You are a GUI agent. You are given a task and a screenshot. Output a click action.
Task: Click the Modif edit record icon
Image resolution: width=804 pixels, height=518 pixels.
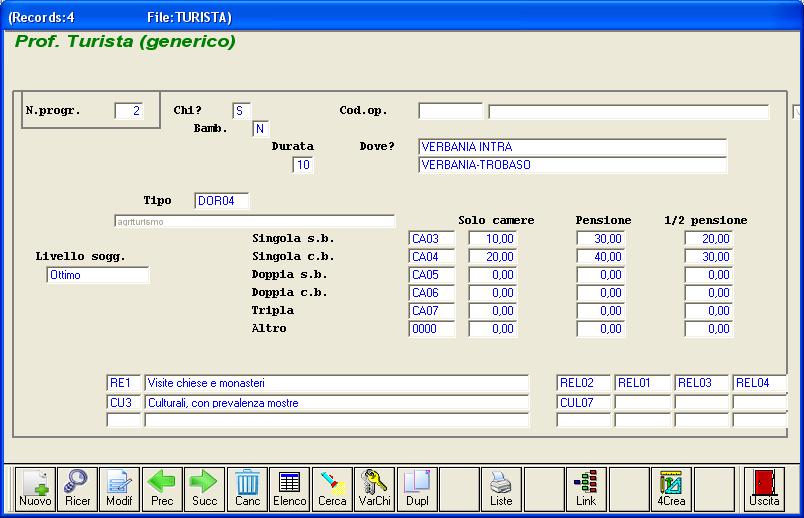pyautogui.click(x=119, y=489)
